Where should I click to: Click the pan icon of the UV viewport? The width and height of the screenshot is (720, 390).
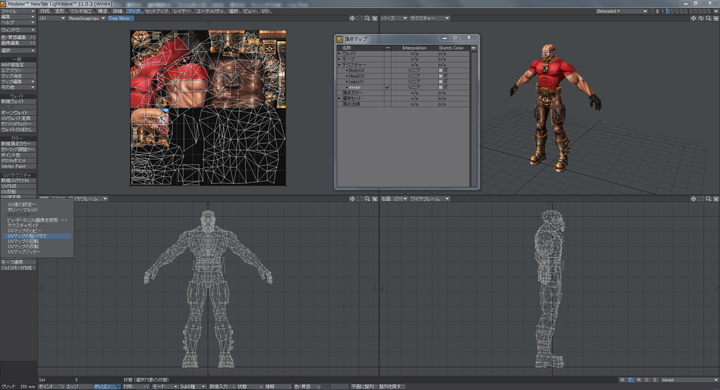click(352, 18)
